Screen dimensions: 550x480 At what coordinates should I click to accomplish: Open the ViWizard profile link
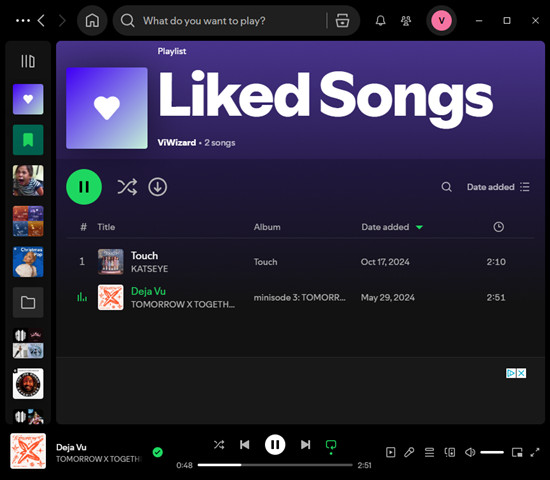176,142
